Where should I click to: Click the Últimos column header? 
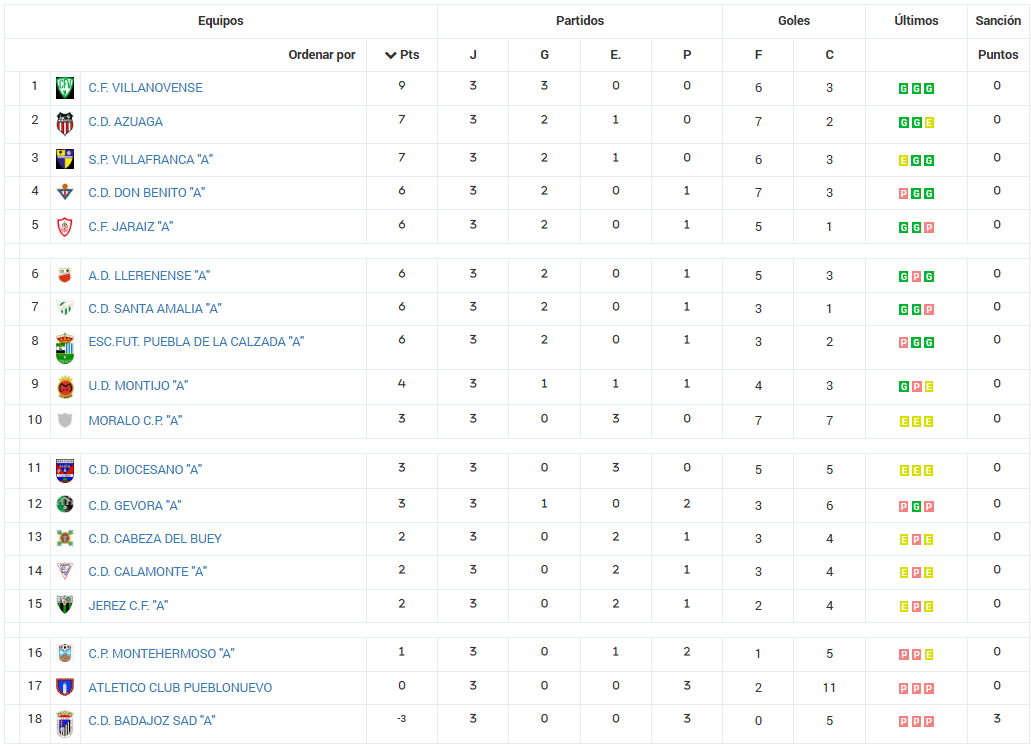(916, 20)
